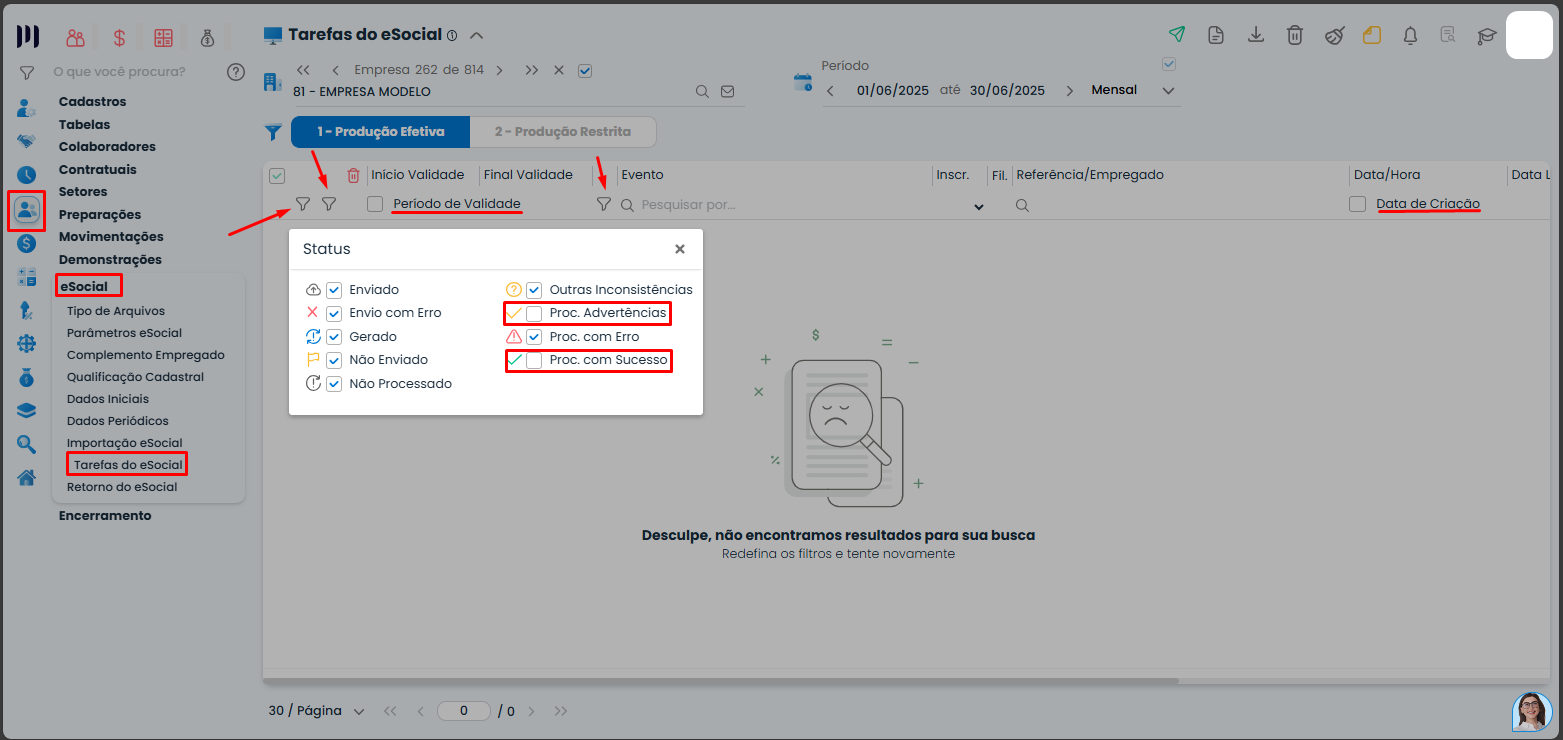
Task: Uncheck the Enviado status checkbox
Action: 334,290
